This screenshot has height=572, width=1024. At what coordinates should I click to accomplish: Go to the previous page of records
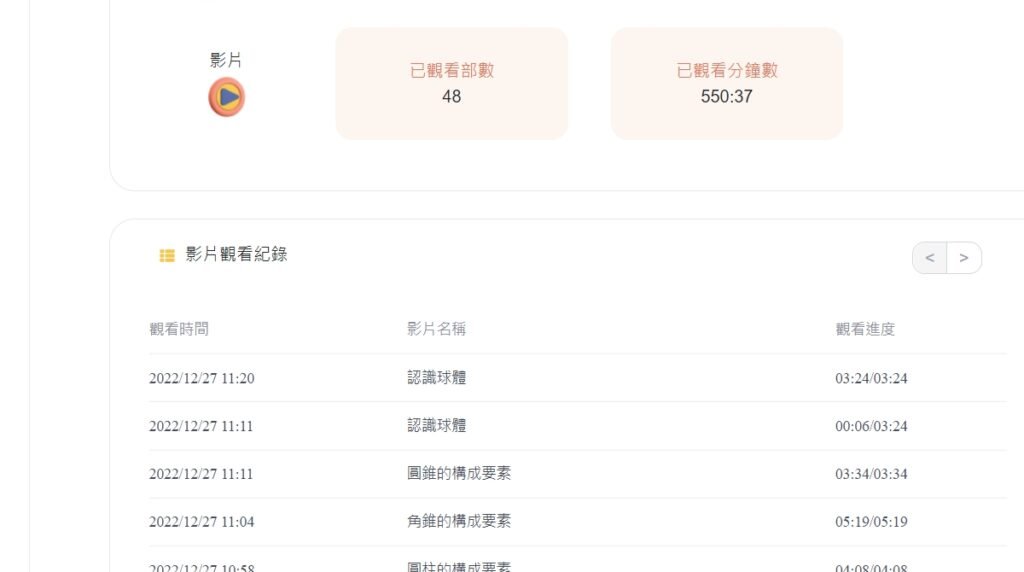coord(930,258)
